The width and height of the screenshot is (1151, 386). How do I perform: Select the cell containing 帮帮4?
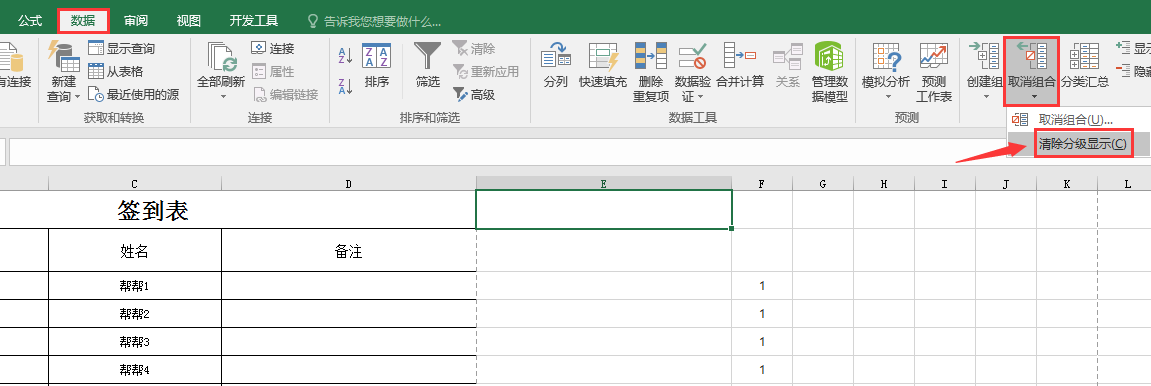pos(134,369)
